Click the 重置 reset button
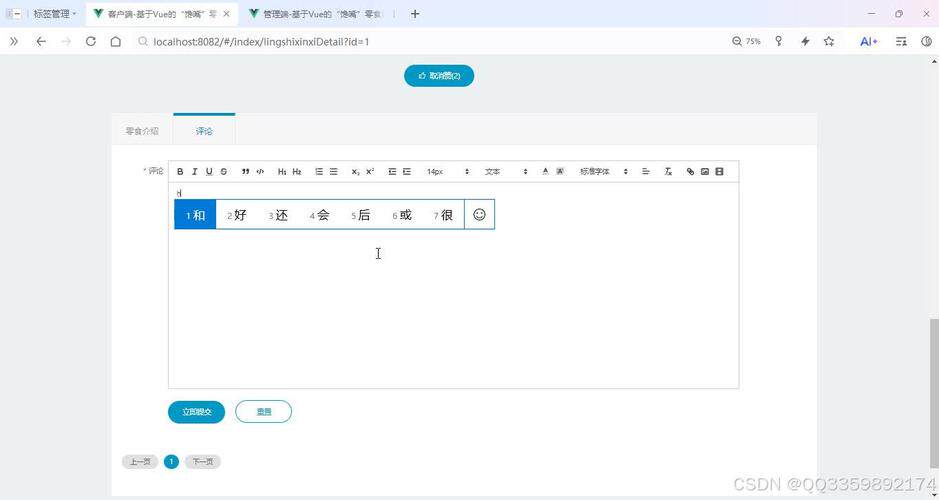 (263, 412)
